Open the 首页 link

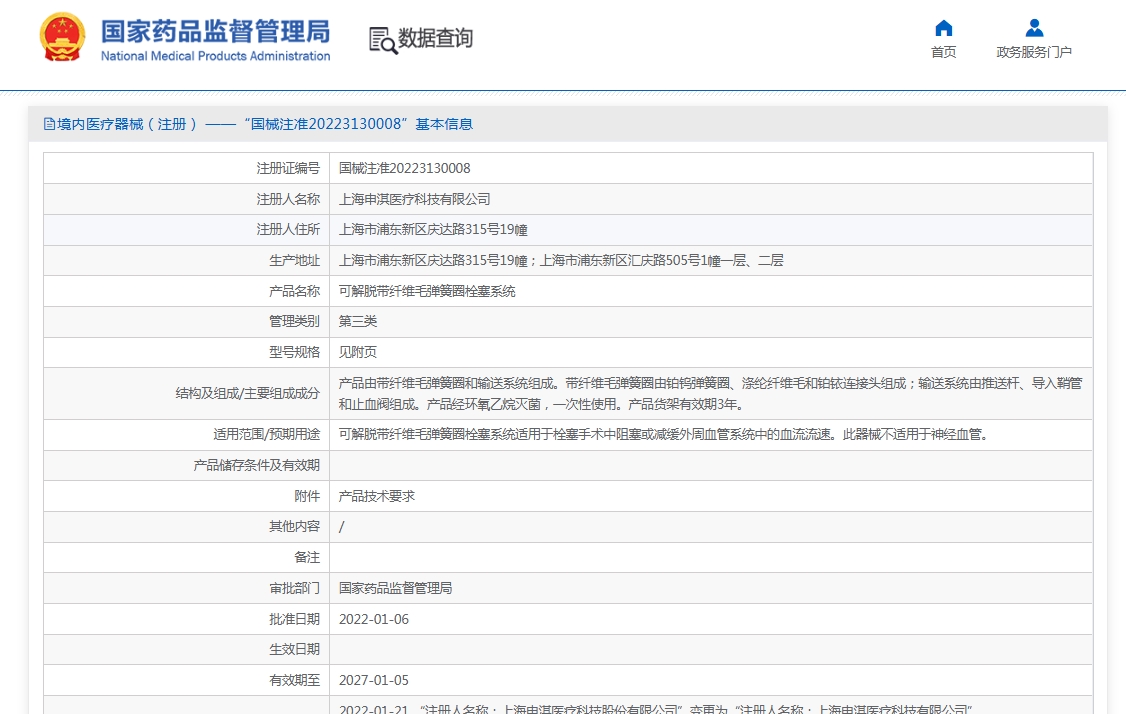point(944,52)
